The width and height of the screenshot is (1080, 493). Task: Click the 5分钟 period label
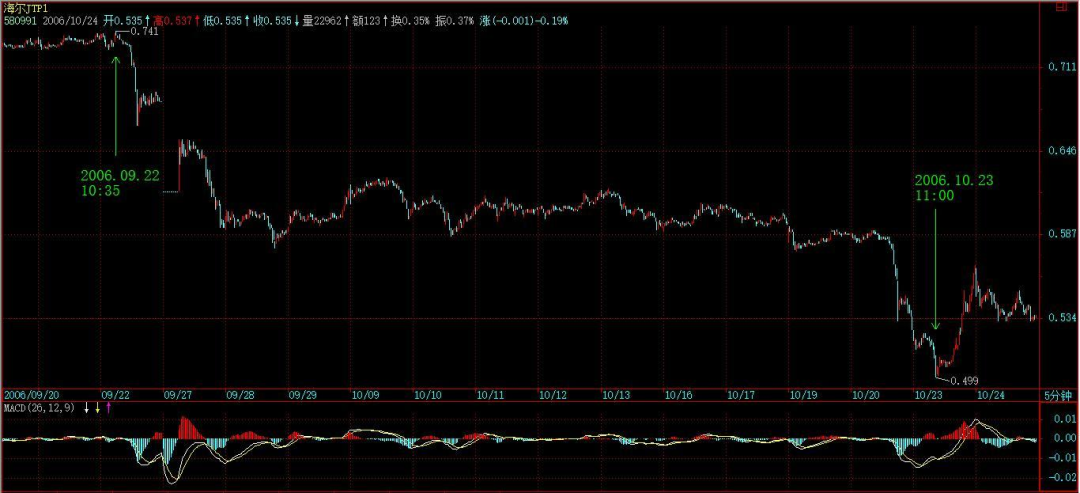[1056, 395]
